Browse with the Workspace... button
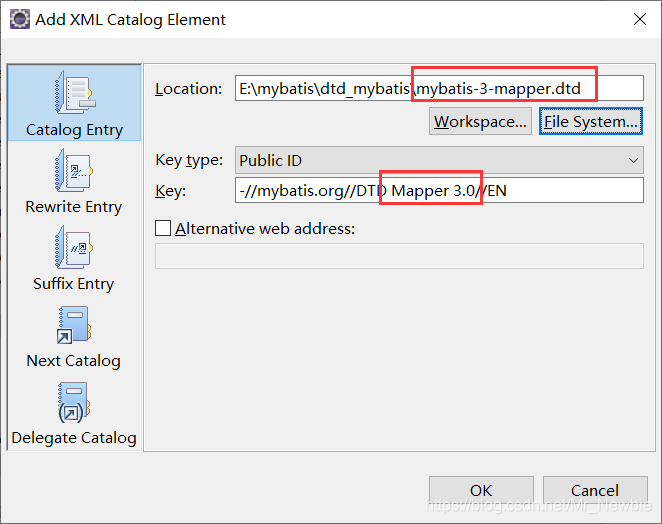662x524 pixels. click(x=480, y=122)
